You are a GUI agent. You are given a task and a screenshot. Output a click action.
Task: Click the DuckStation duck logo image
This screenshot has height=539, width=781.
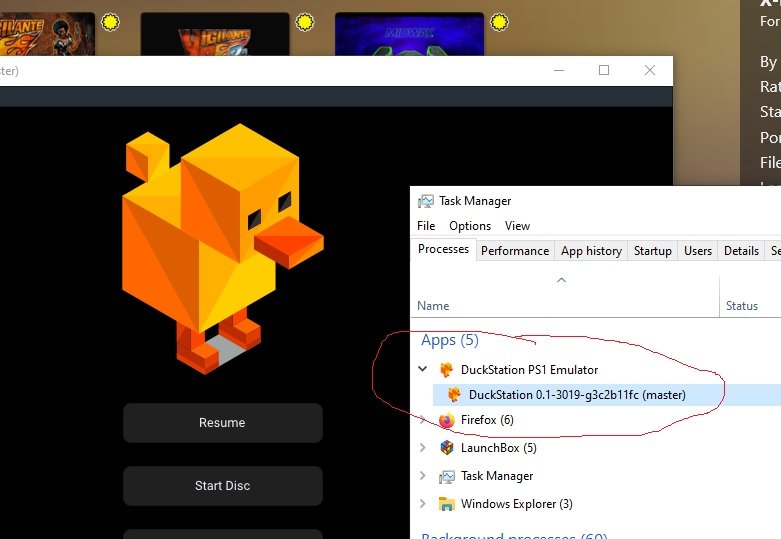[223, 249]
